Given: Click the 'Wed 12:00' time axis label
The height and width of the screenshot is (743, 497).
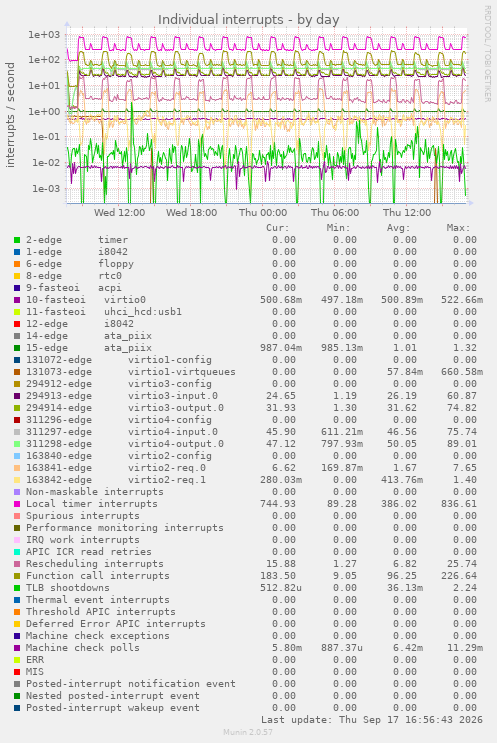Looking at the screenshot, I should coord(119,213).
